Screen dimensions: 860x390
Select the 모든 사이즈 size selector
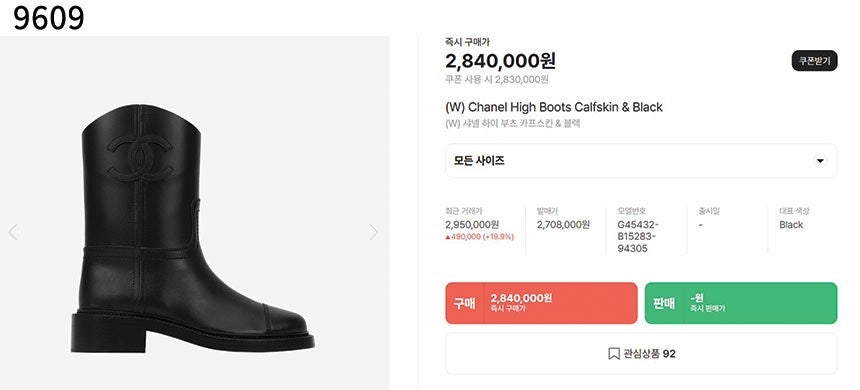pyautogui.click(x=641, y=161)
